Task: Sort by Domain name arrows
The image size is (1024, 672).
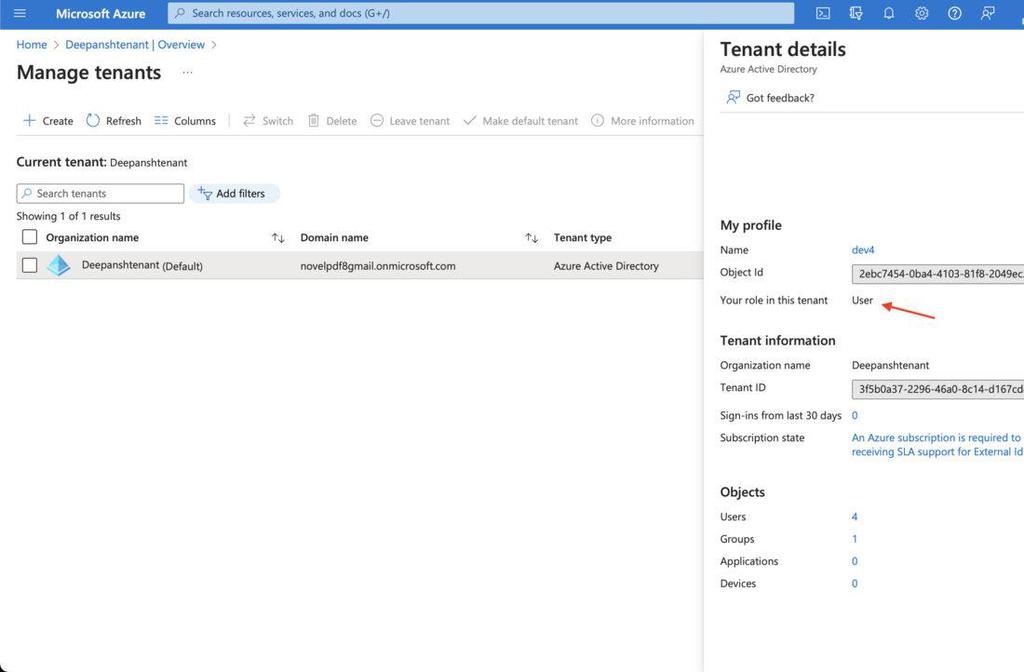Action: [x=532, y=238]
